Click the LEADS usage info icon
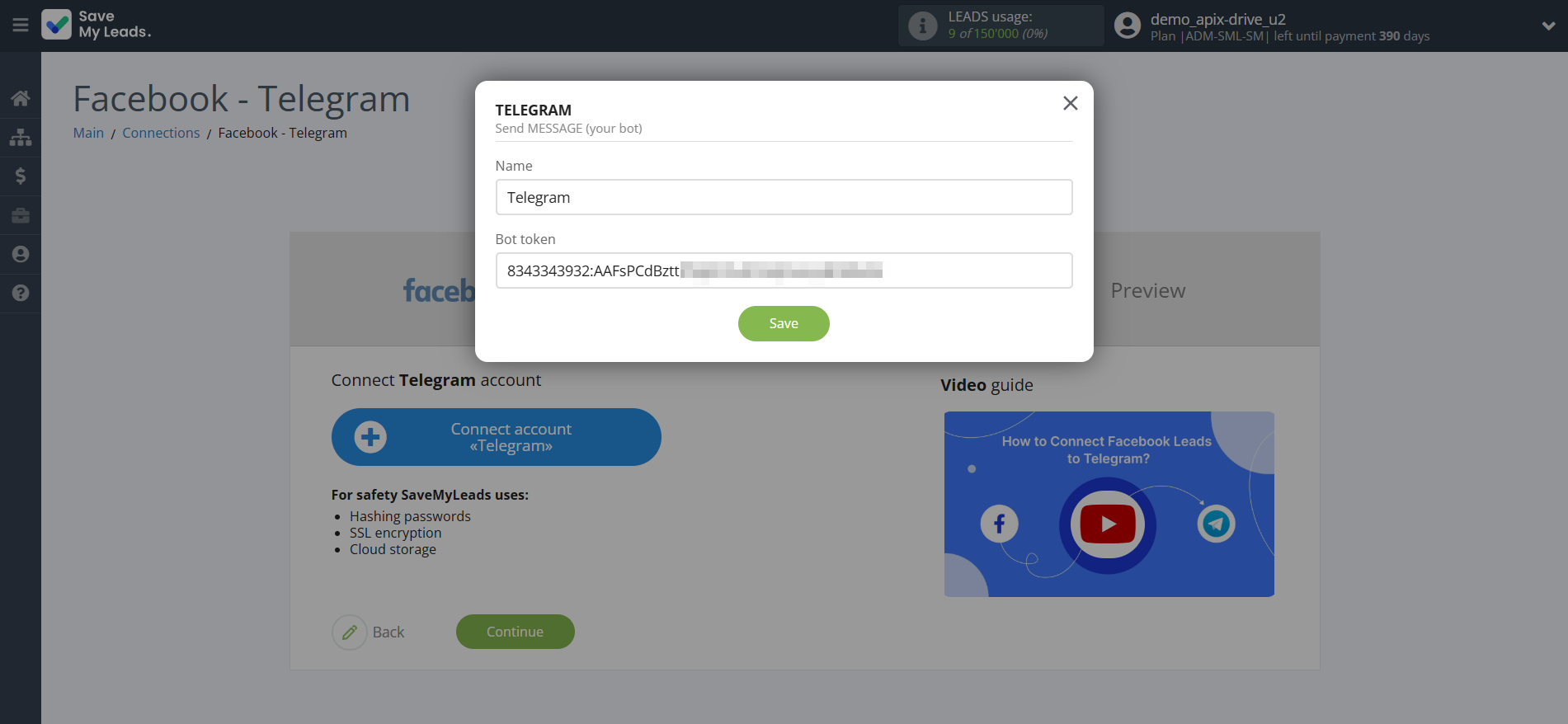The width and height of the screenshot is (1568, 724). tap(922, 26)
